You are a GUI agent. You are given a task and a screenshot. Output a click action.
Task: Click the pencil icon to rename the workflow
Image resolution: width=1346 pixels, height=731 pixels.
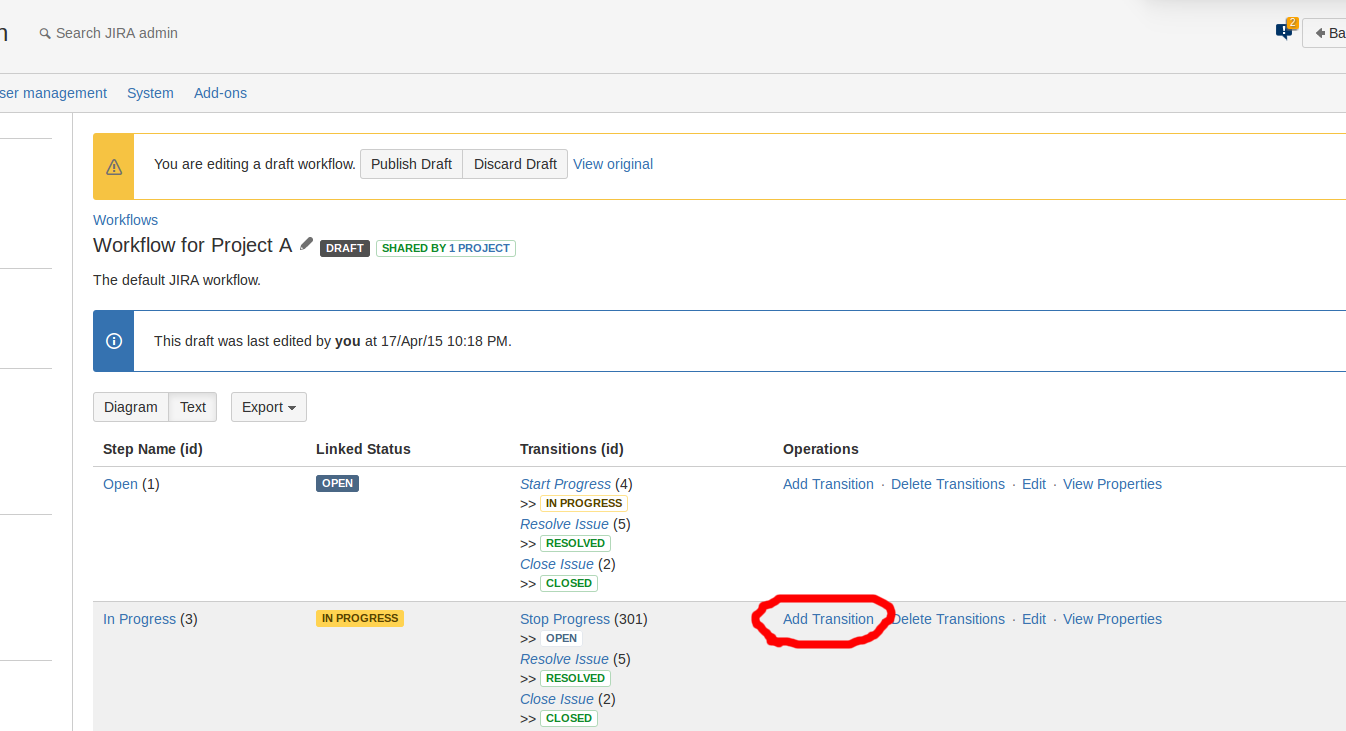[306, 243]
